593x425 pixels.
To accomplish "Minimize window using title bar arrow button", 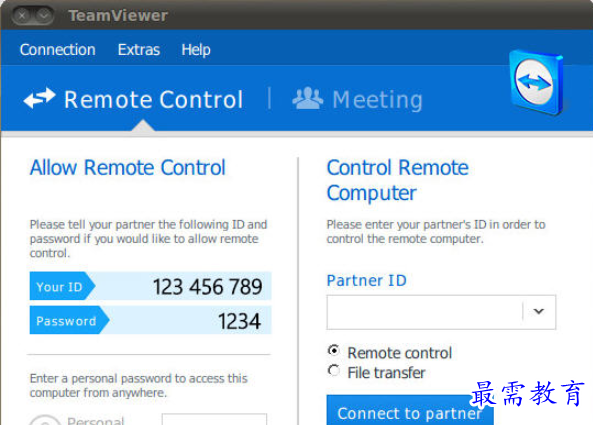I will pos(44,16).
